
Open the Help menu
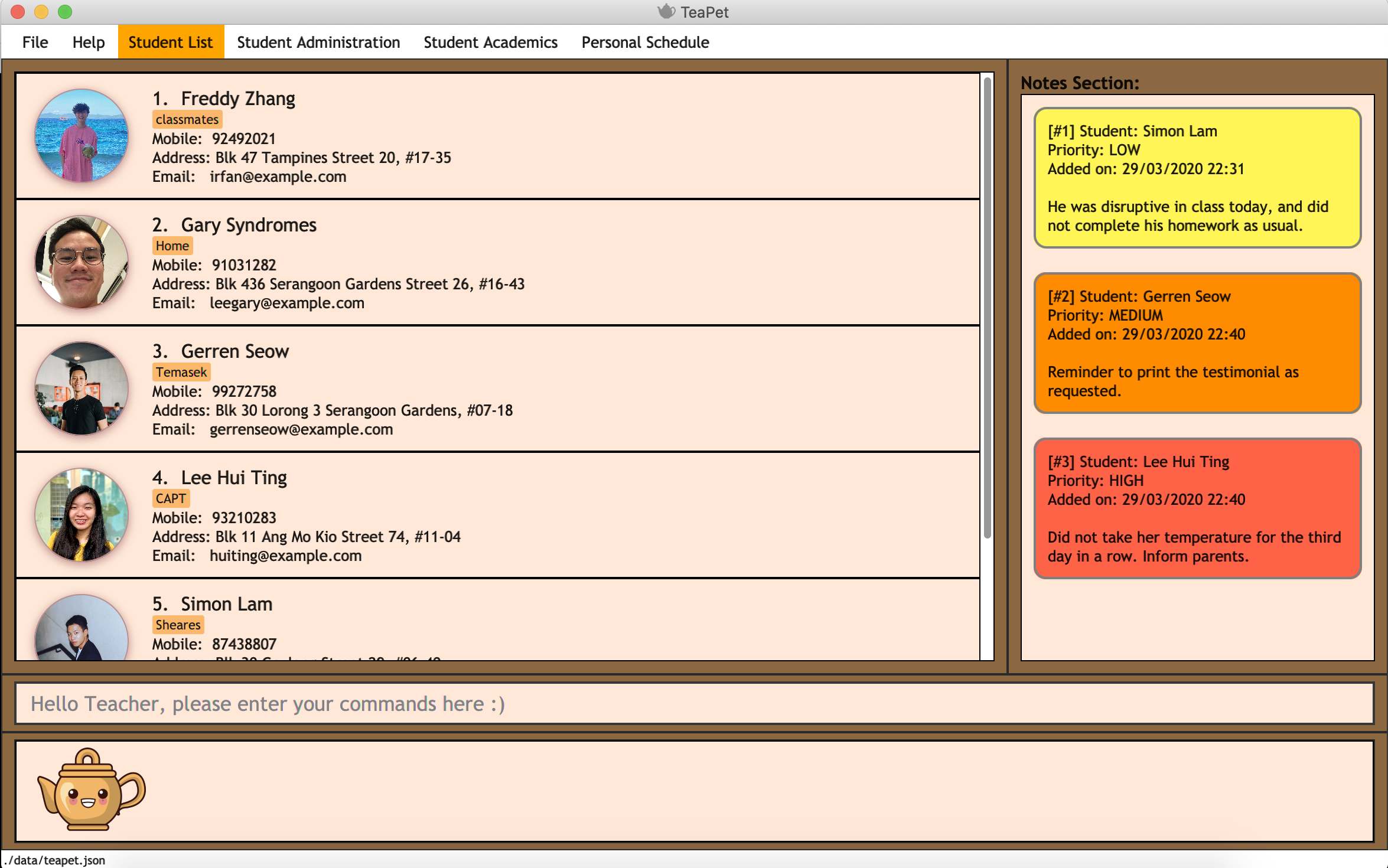coord(88,43)
